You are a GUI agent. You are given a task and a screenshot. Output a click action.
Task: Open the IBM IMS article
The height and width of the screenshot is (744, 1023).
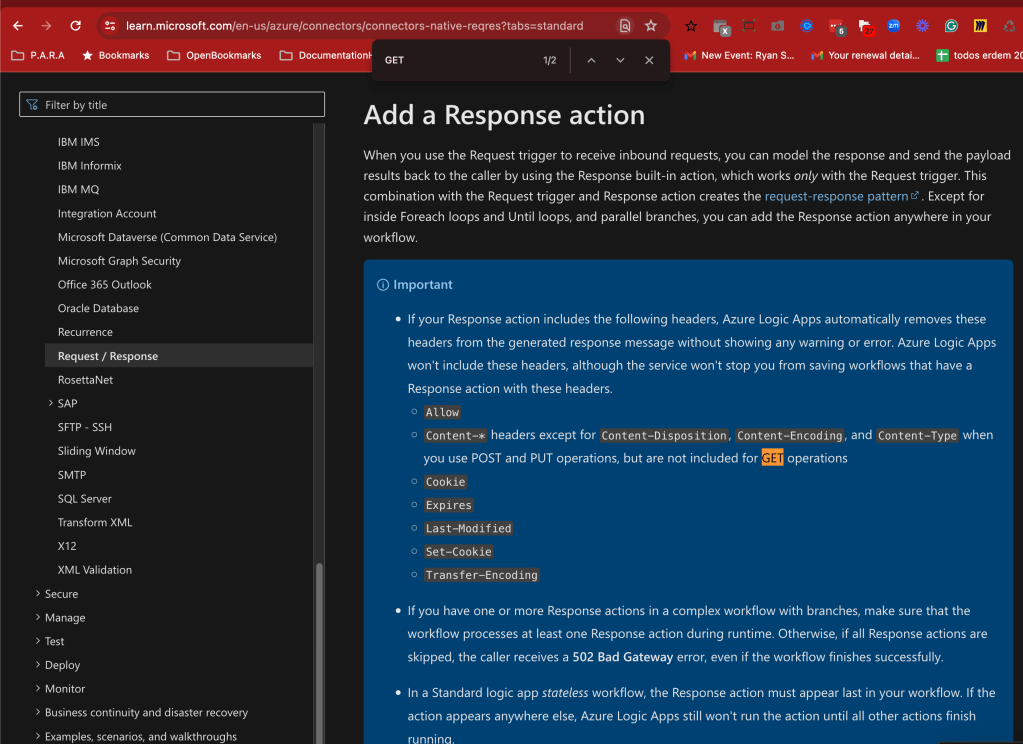point(78,142)
